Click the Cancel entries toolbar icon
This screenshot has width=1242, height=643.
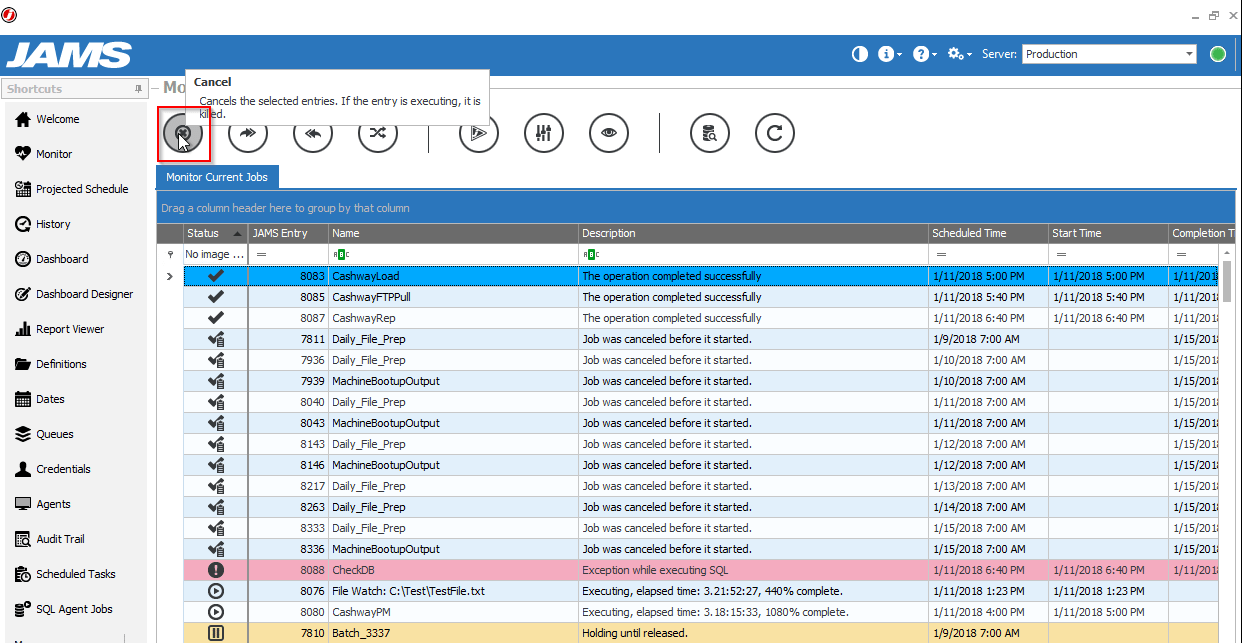[x=183, y=133]
